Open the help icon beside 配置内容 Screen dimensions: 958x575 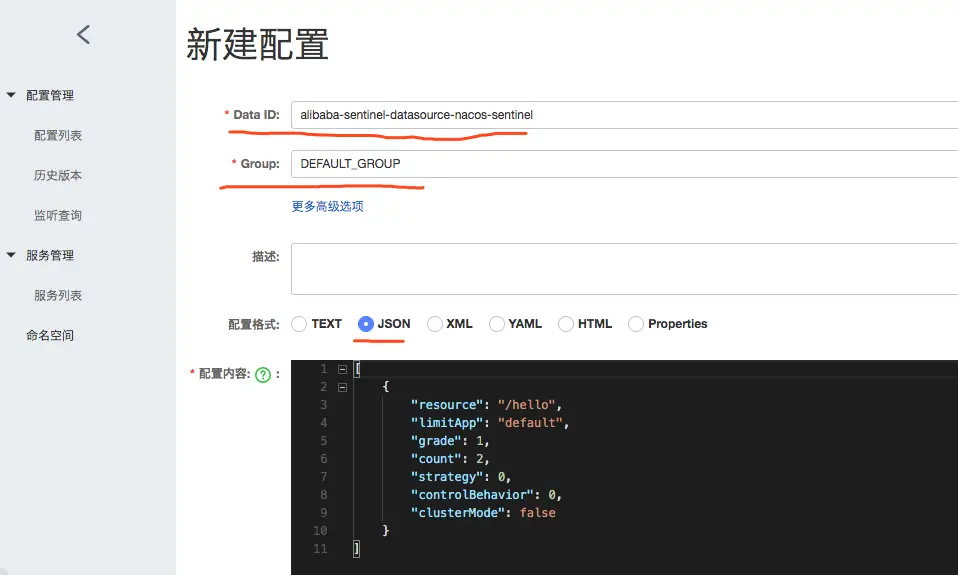263,375
